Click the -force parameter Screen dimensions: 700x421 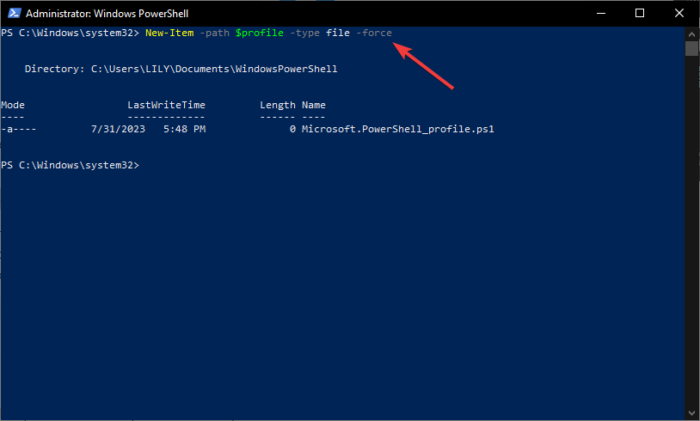pos(374,33)
